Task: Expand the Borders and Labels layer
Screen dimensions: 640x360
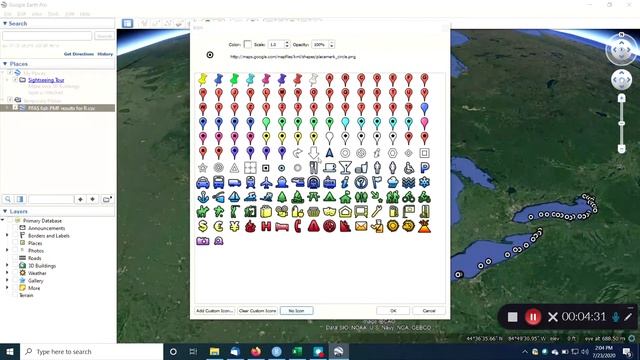Action: coord(7,236)
